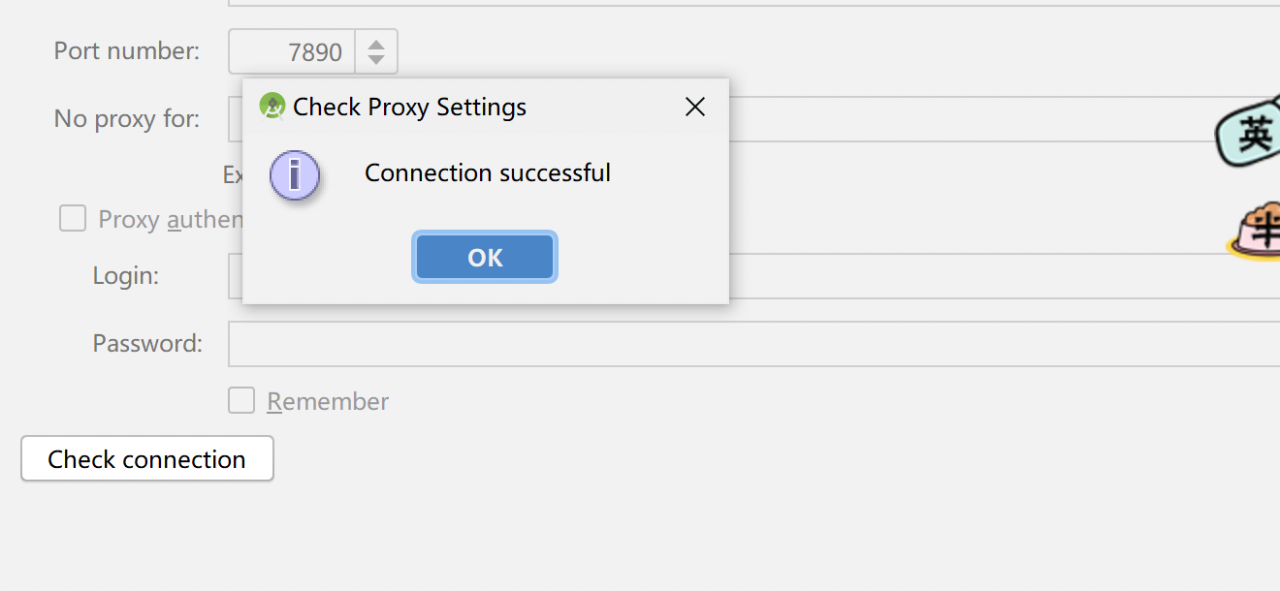Click the Password label
The width and height of the screenshot is (1280, 591).
(x=147, y=344)
